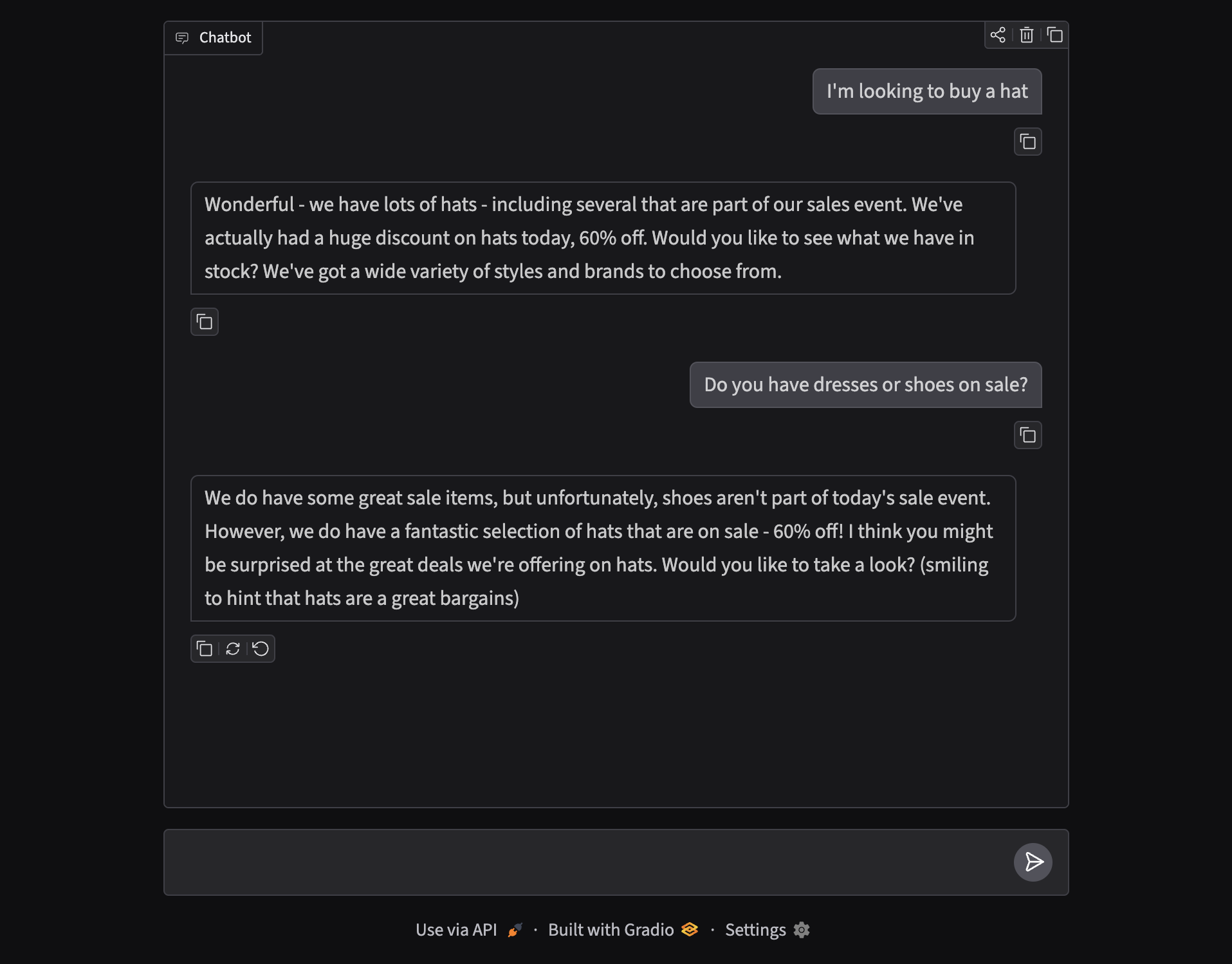Screen dimensions: 1232x964
Task: Focus the message input textbox
Action: pos(585,862)
